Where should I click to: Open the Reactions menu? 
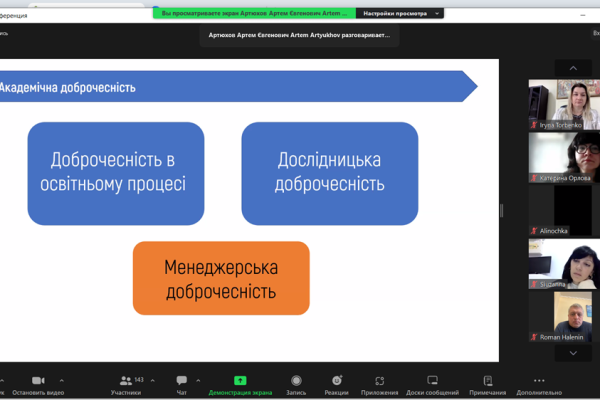337,381
